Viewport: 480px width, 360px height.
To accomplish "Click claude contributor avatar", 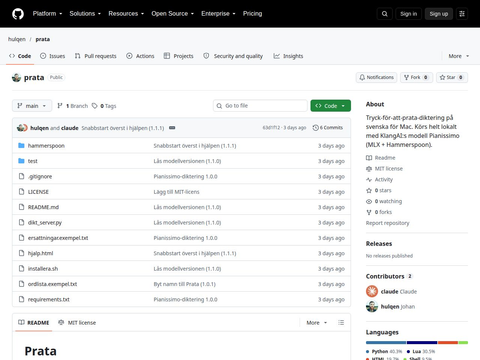I will (372, 291).
